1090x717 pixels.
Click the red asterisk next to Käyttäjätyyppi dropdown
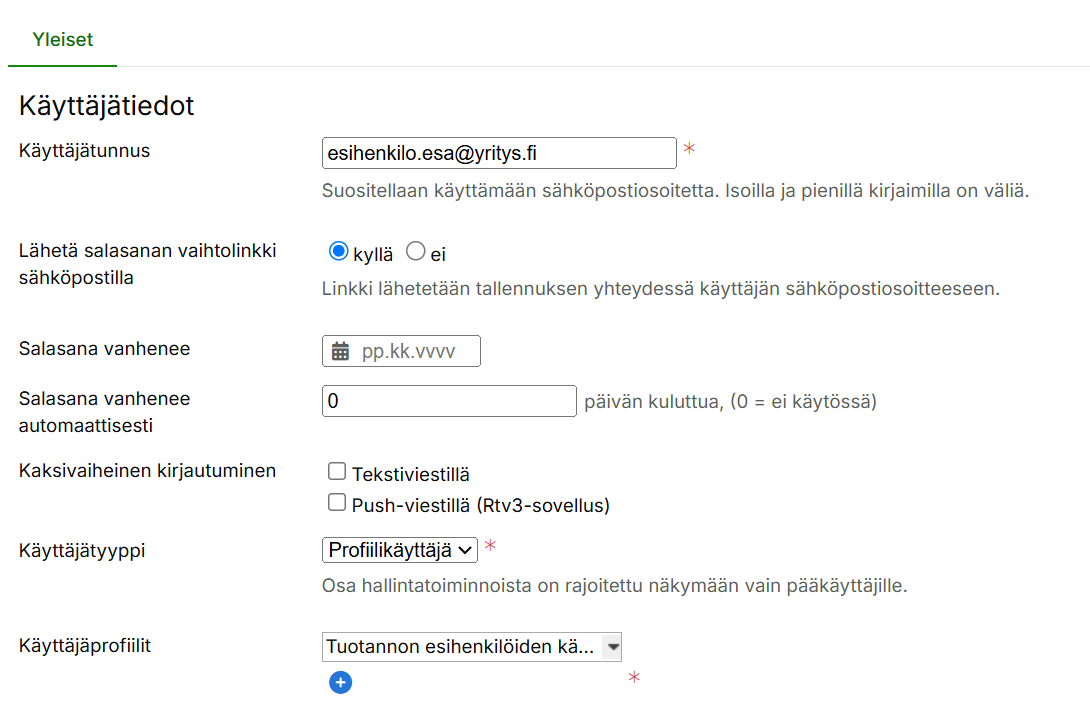tap(490, 546)
